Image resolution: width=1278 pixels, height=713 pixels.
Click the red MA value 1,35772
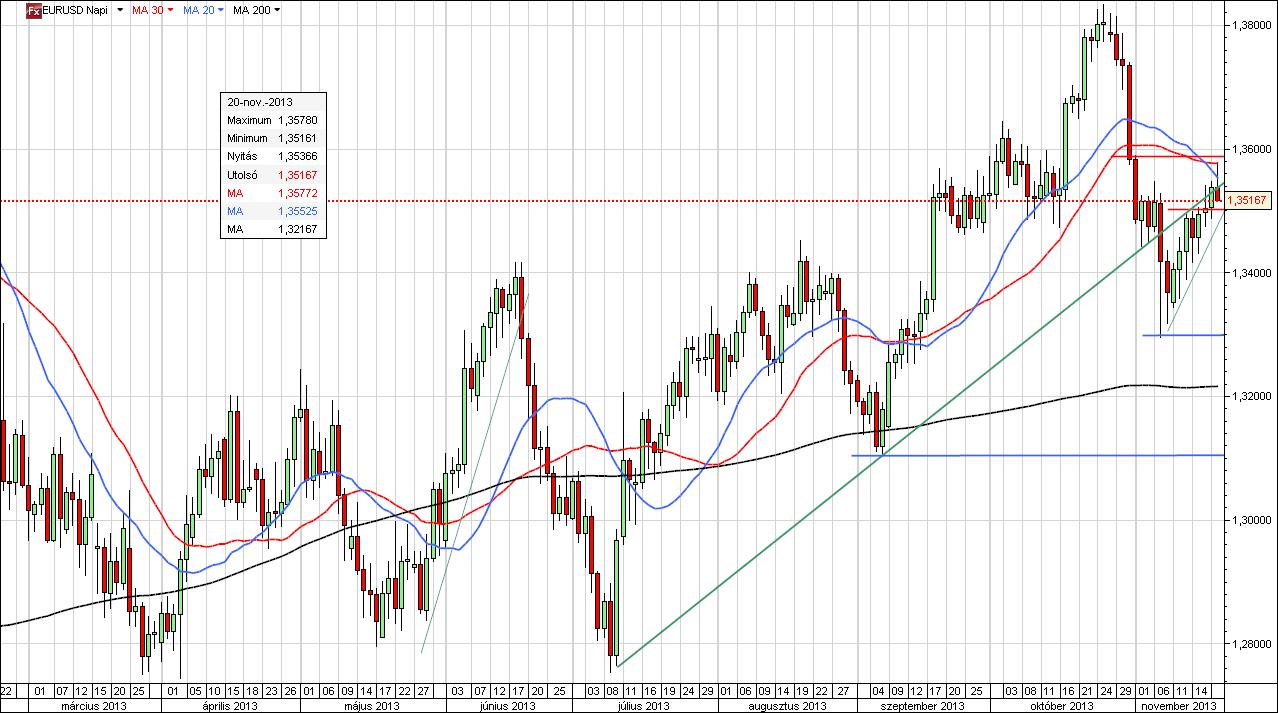[x=298, y=192]
